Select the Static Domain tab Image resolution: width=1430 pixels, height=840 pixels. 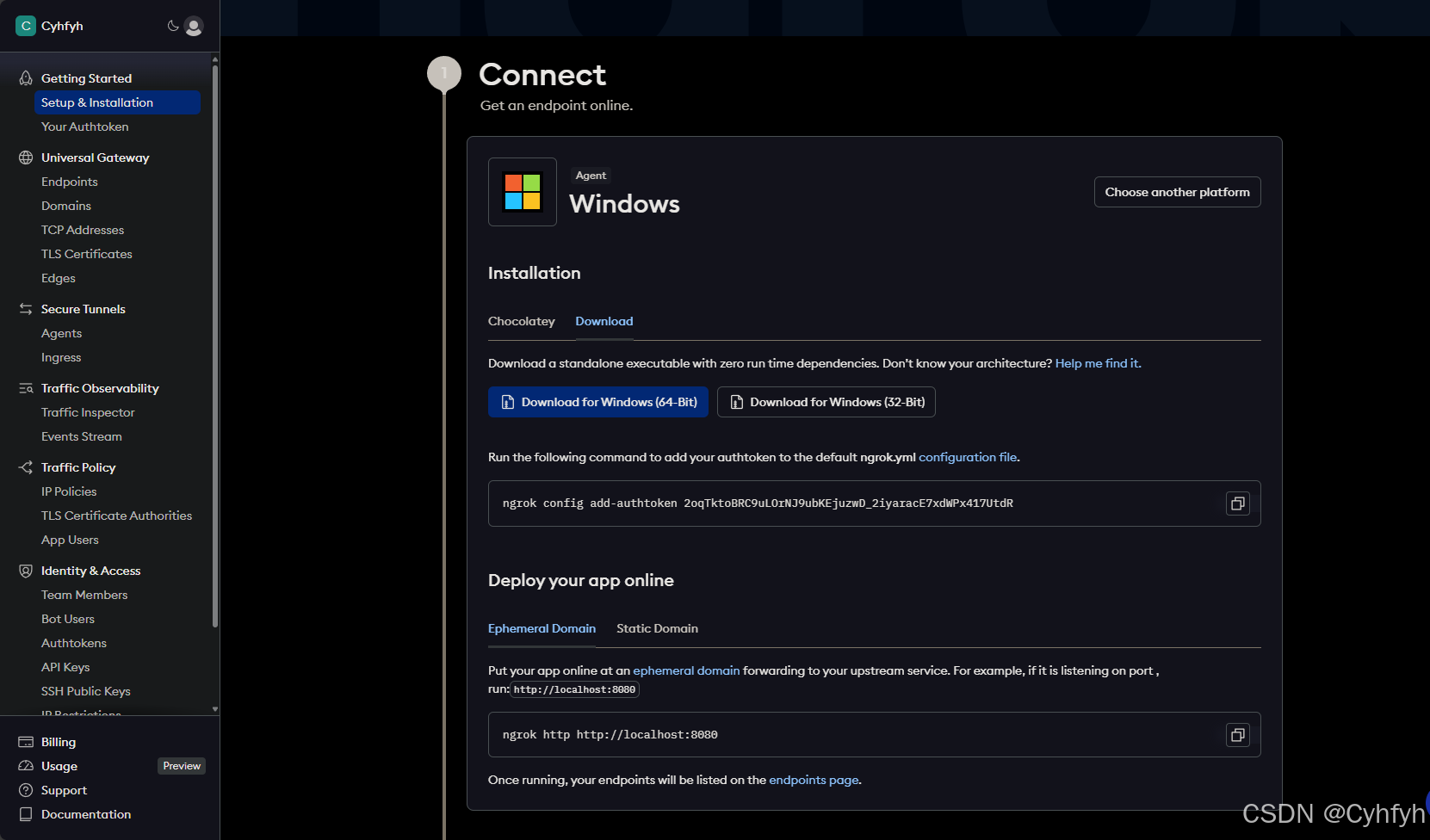click(x=657, y=628)
